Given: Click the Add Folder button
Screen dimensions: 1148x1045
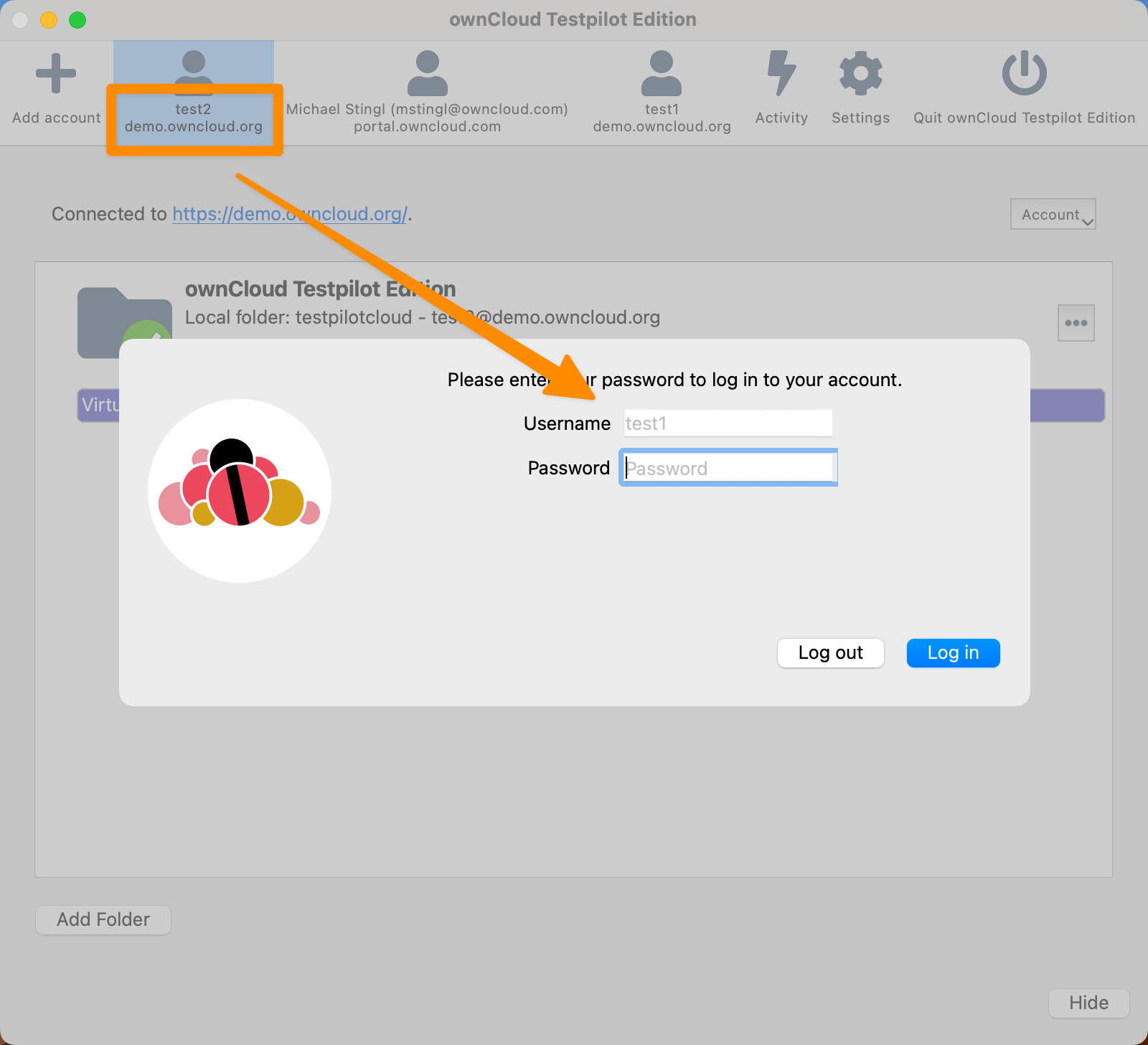Looking at the screenshot, I should [103, 919].
